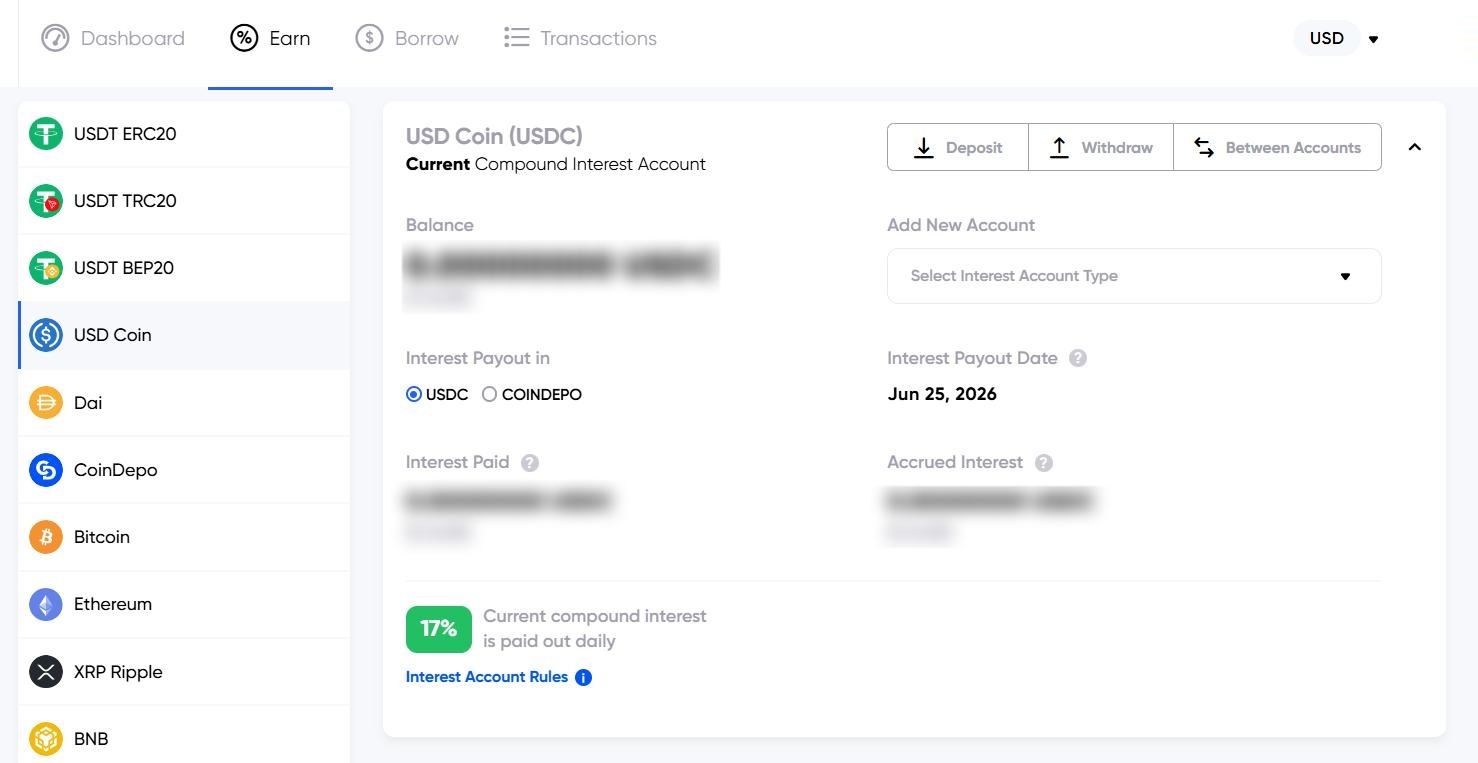Select the COINDEPO payout radio button
1478x763 pixels.
tap(489, 395)
